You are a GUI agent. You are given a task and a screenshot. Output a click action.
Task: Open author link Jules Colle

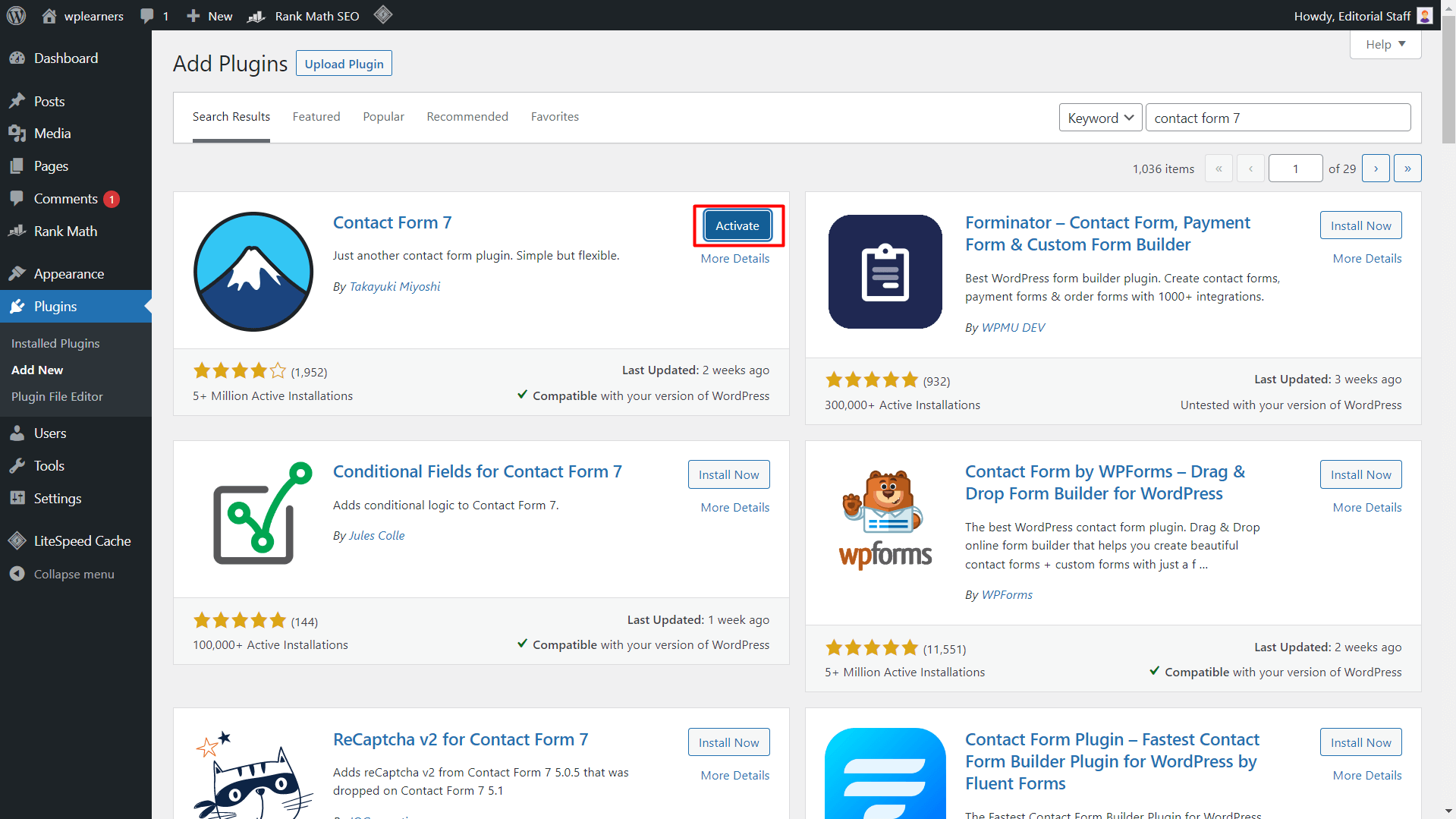coord(376,536)
